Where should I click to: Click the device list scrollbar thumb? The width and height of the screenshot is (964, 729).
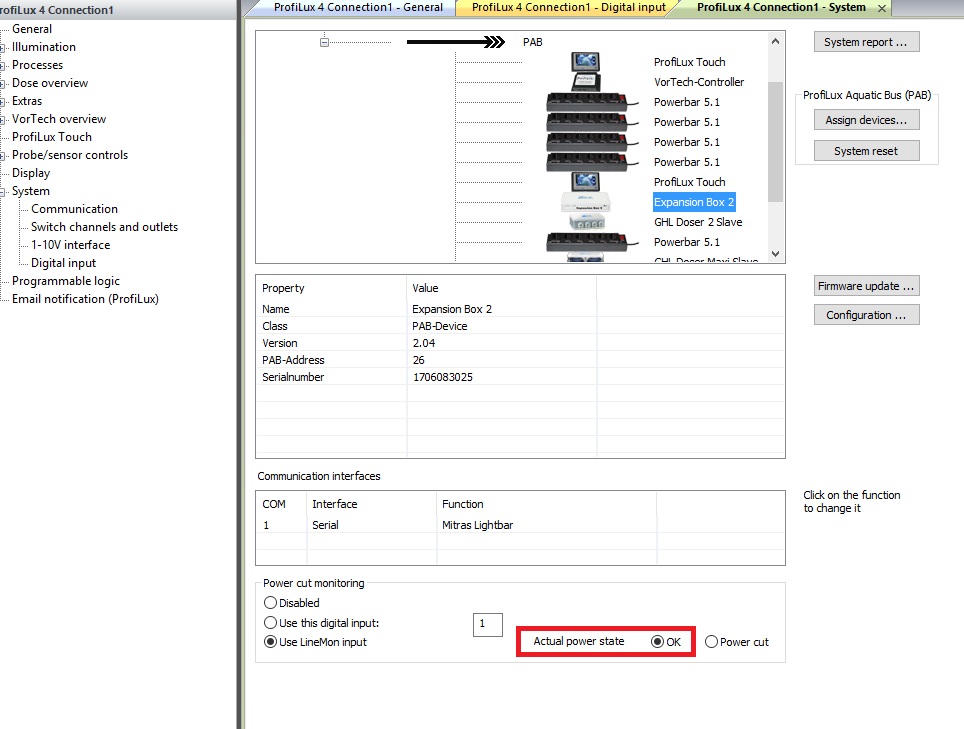775,141
